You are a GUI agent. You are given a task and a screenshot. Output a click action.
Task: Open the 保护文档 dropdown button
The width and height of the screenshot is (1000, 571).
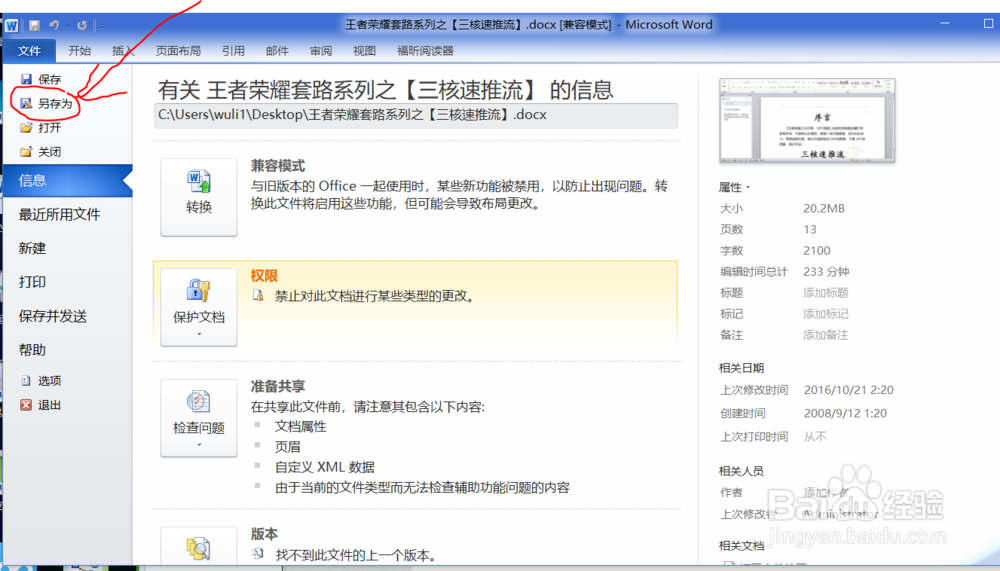click(x=199, y=308)
